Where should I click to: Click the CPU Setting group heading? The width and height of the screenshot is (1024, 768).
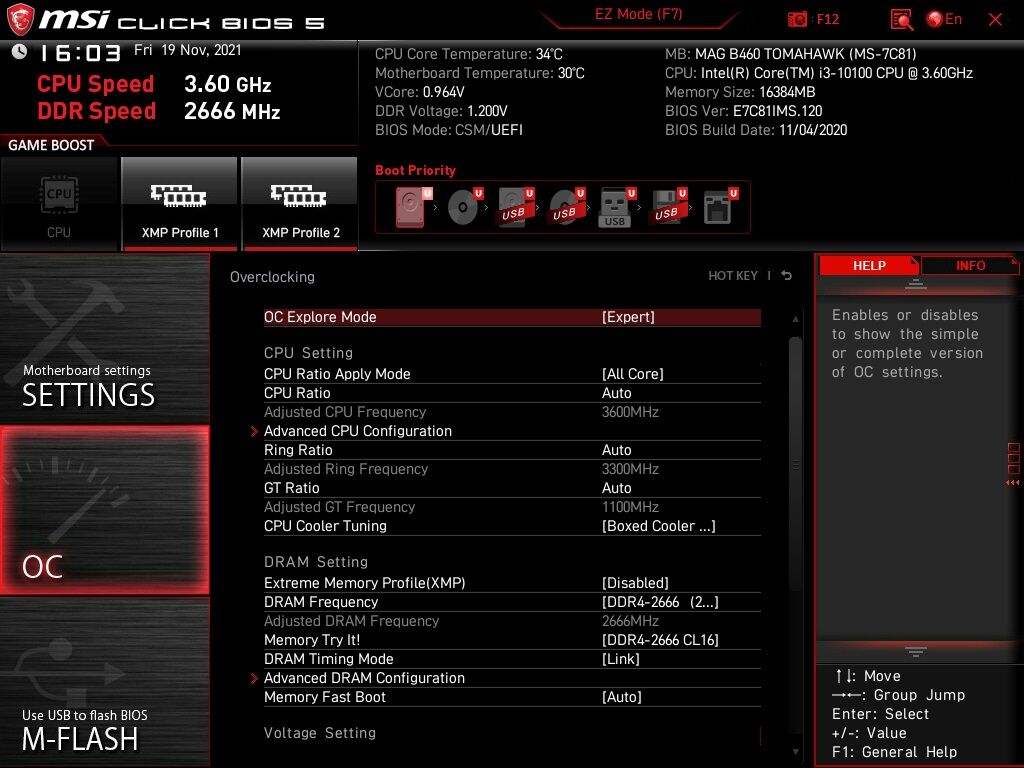click(308, 353)
